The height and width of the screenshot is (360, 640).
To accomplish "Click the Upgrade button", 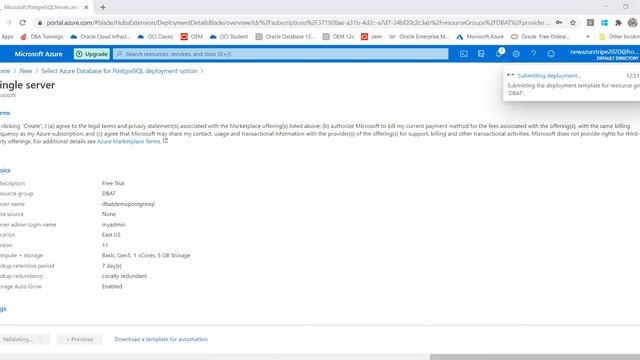I will pos(92,54).
